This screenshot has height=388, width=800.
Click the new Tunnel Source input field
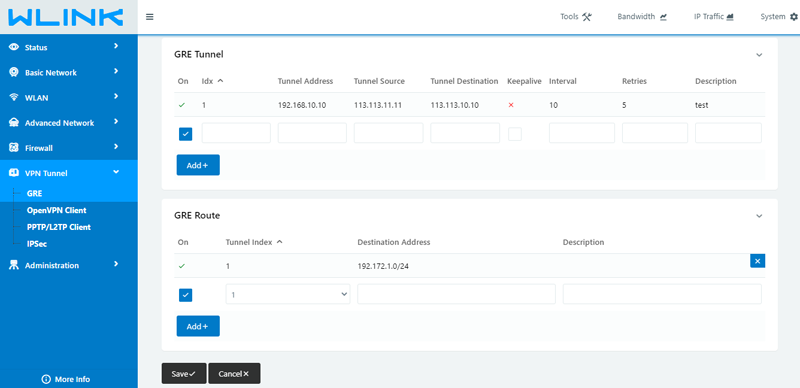click(388, 133)
